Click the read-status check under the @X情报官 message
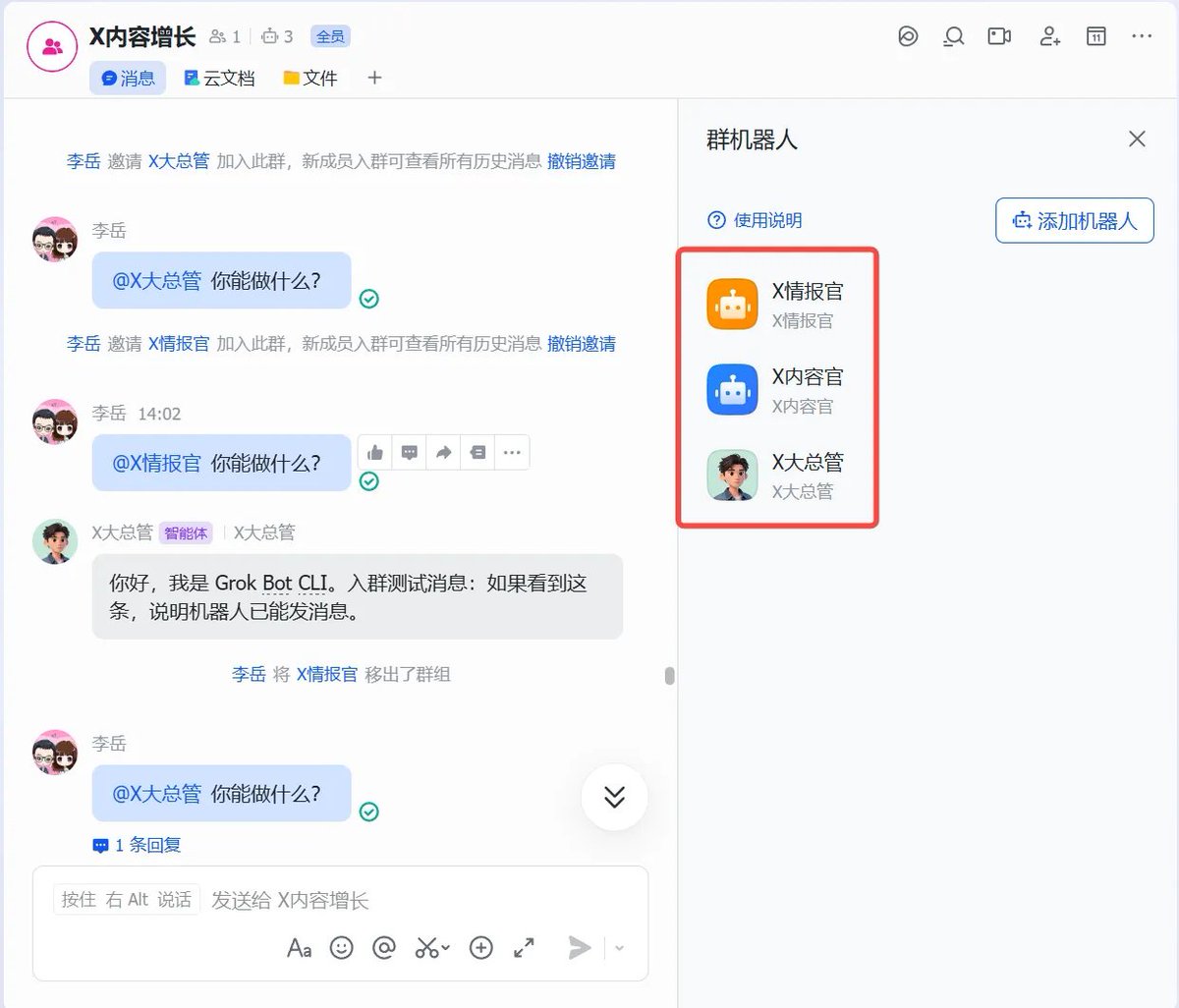This screenshot has width=1179, height=1008. point(369,481)
